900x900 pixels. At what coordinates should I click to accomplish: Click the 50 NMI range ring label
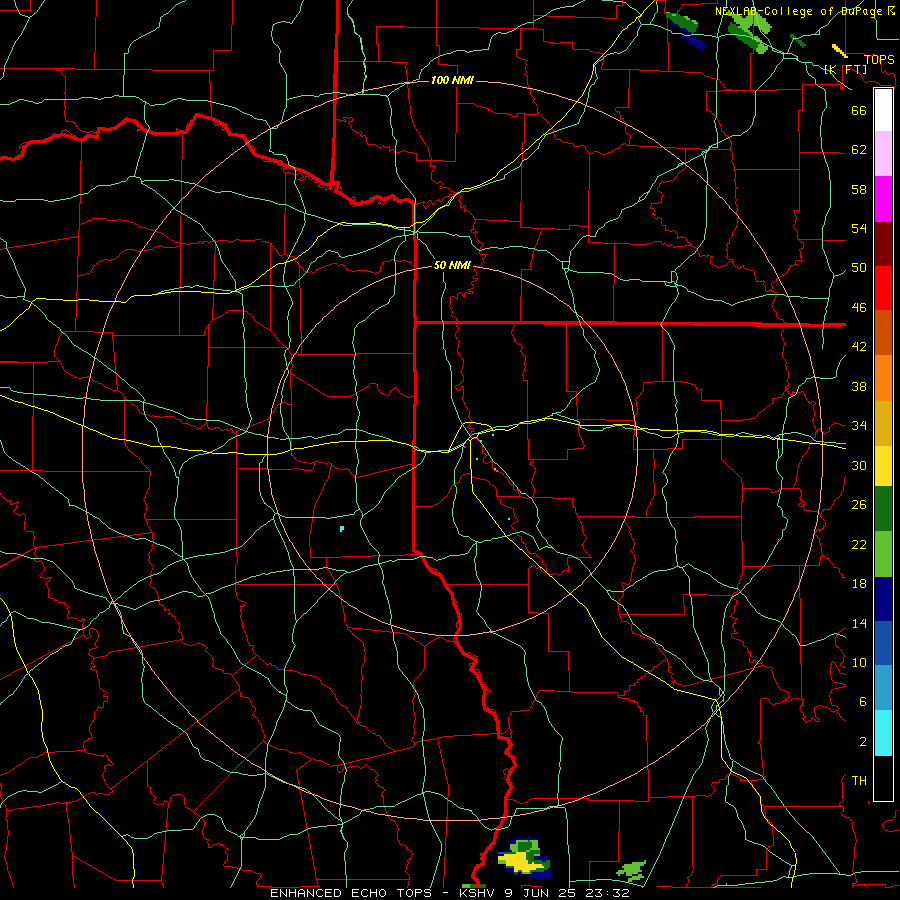452,265
